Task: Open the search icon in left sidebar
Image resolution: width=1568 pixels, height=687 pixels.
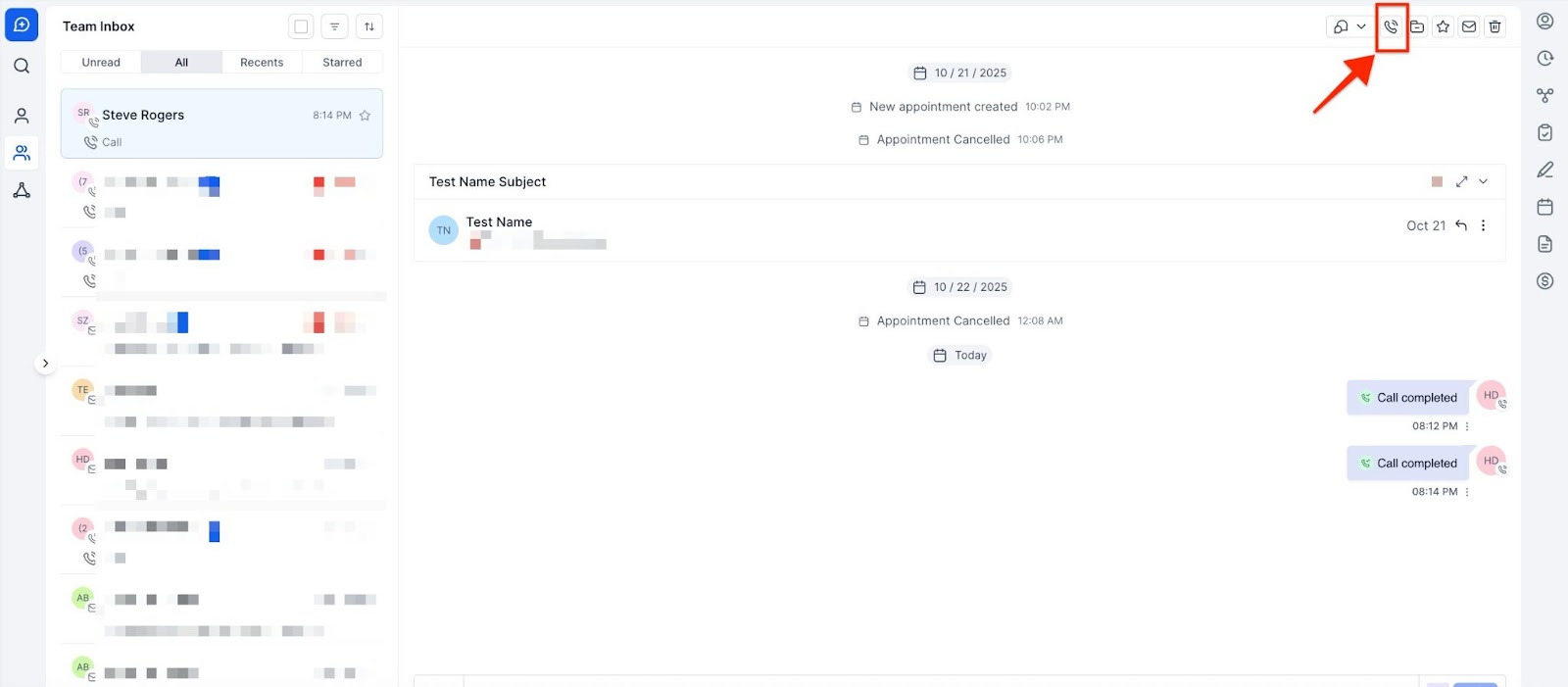Action: [x=22, y=66]
